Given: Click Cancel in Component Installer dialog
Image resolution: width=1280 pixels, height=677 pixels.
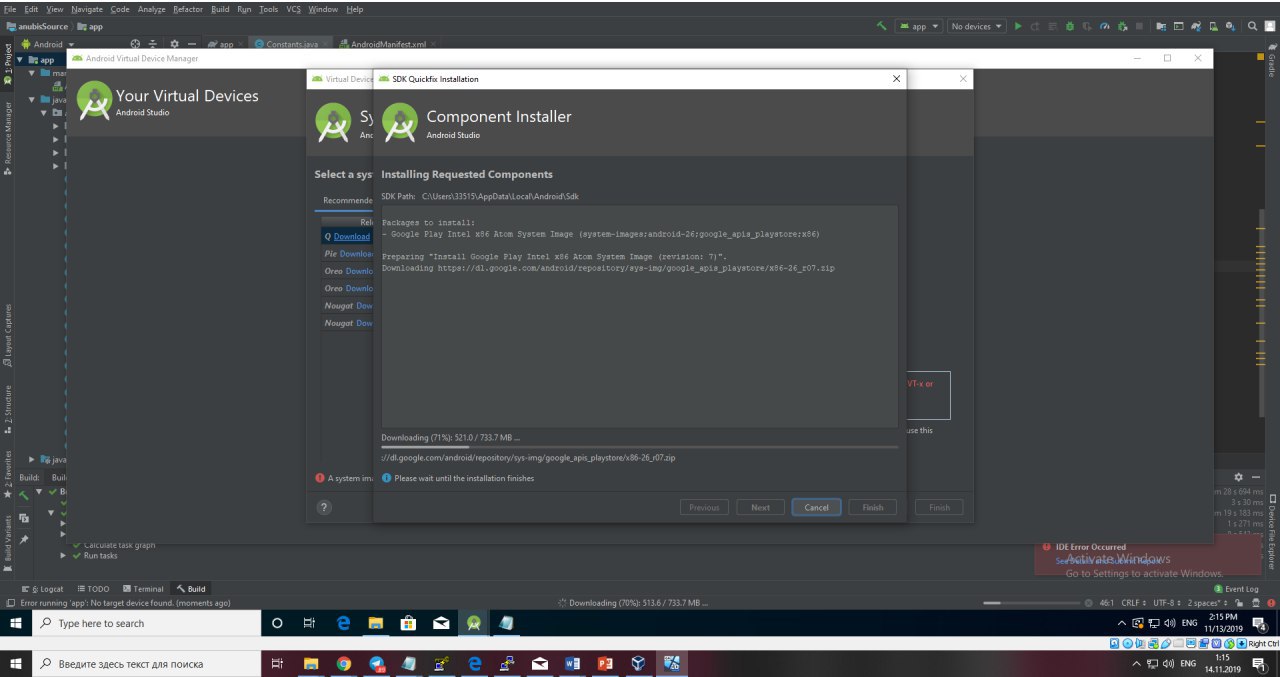Looking at the screenshot, I should (x=816, y=507).
